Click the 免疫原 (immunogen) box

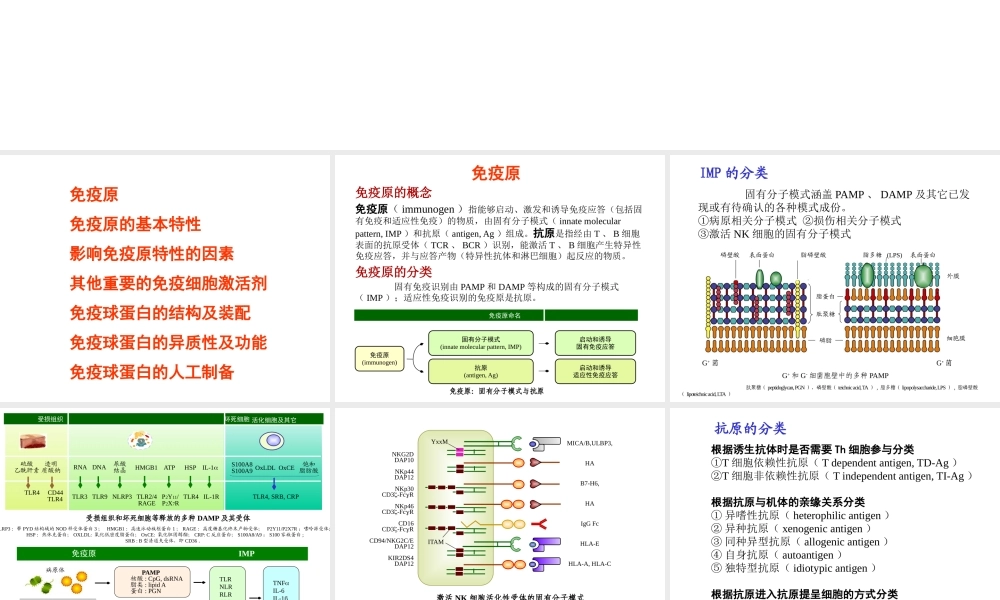pyautogui.click(x=379, y=358)
